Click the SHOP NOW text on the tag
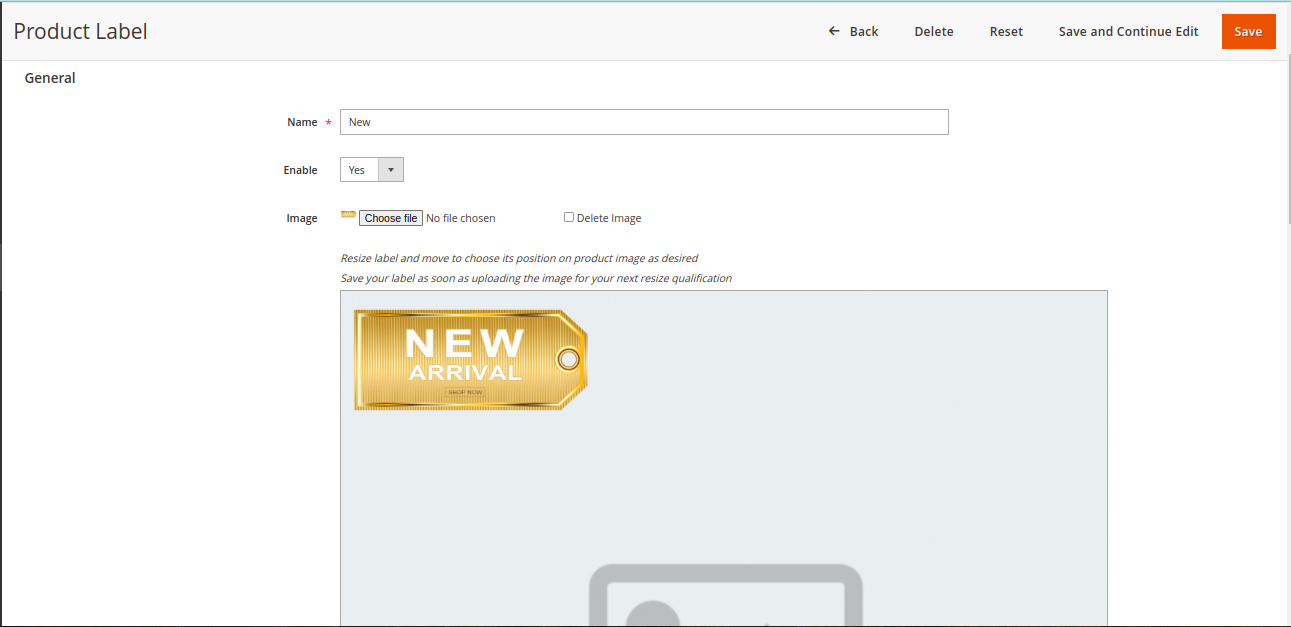The image size is (1291, 627). point(465,392)
